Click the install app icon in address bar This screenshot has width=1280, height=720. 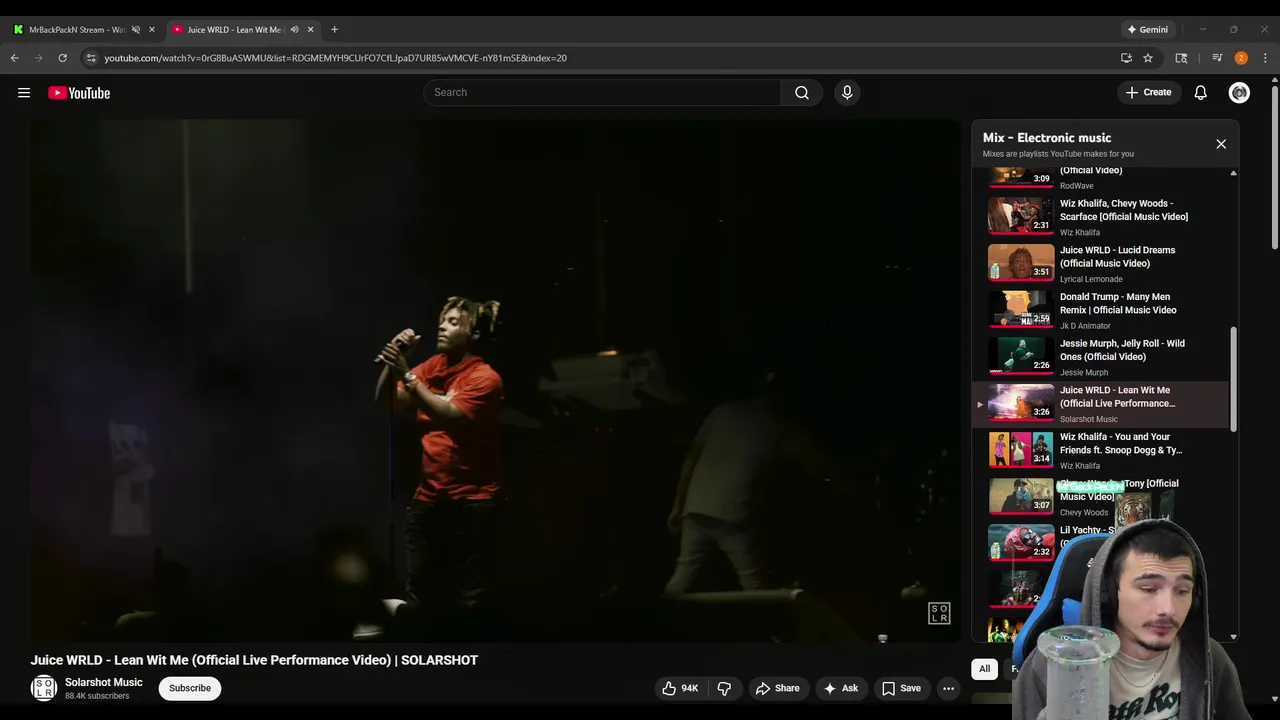tap(1126, 58)
